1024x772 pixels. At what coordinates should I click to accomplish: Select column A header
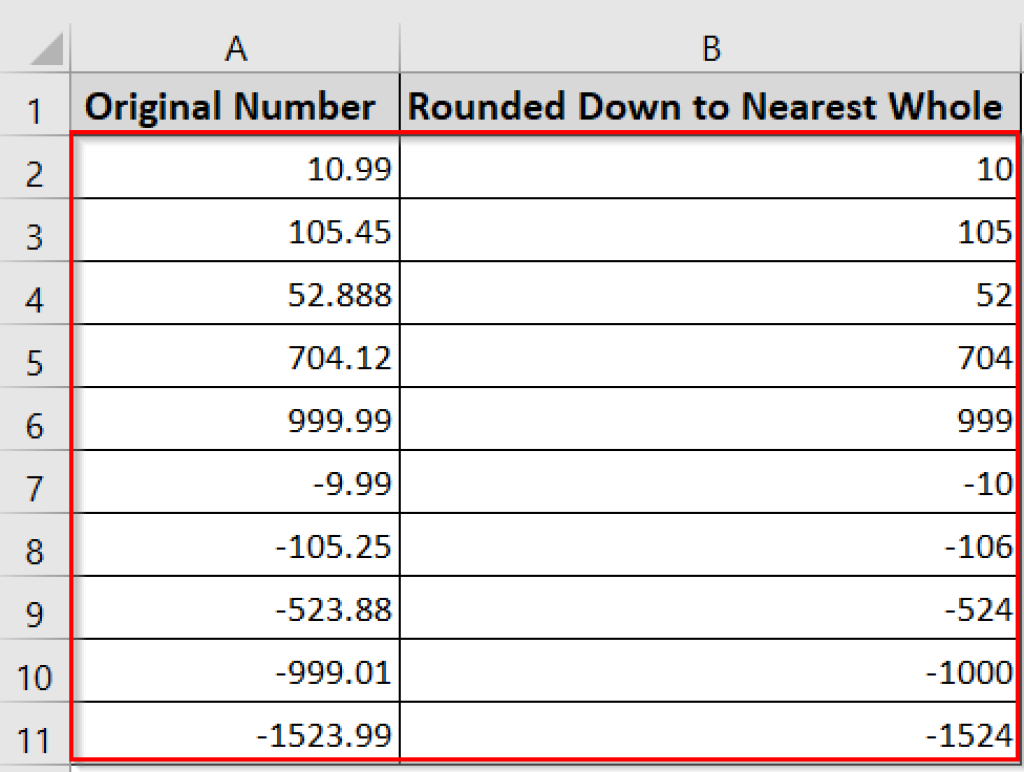236,46
